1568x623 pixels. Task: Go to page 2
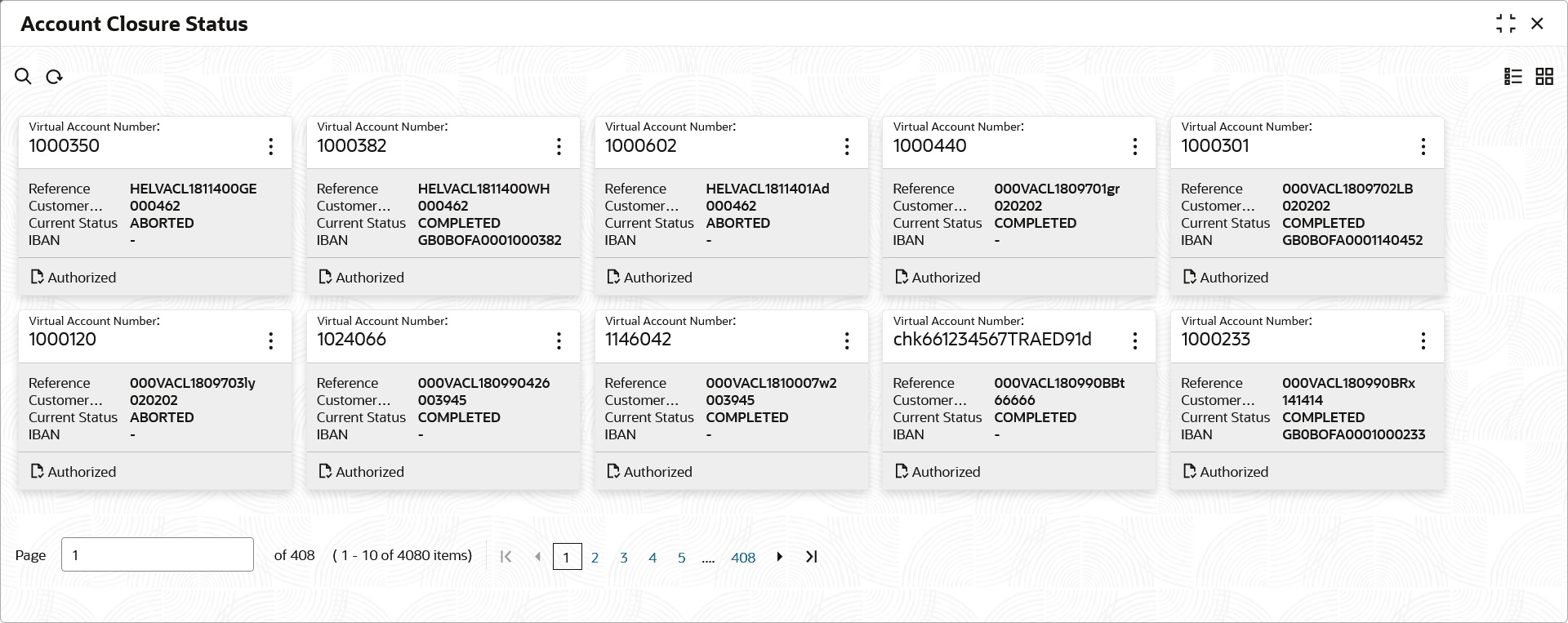tap(595, 558)
